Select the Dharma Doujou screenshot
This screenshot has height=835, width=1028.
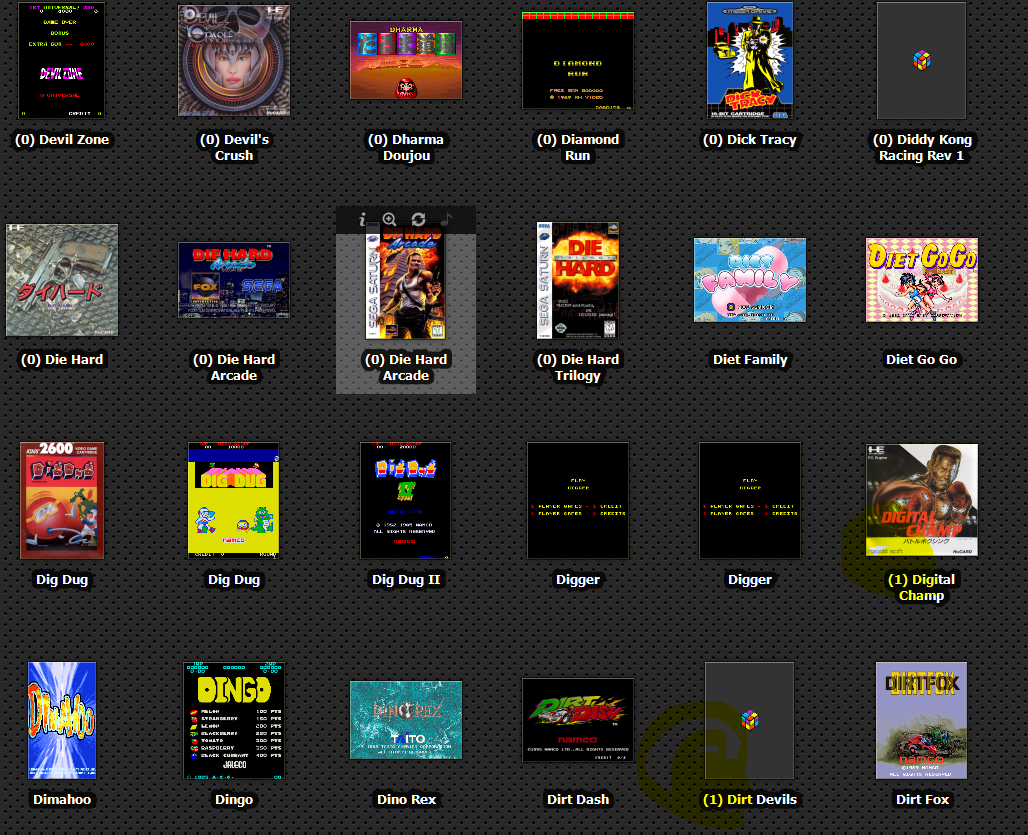[x=406, y=60]
